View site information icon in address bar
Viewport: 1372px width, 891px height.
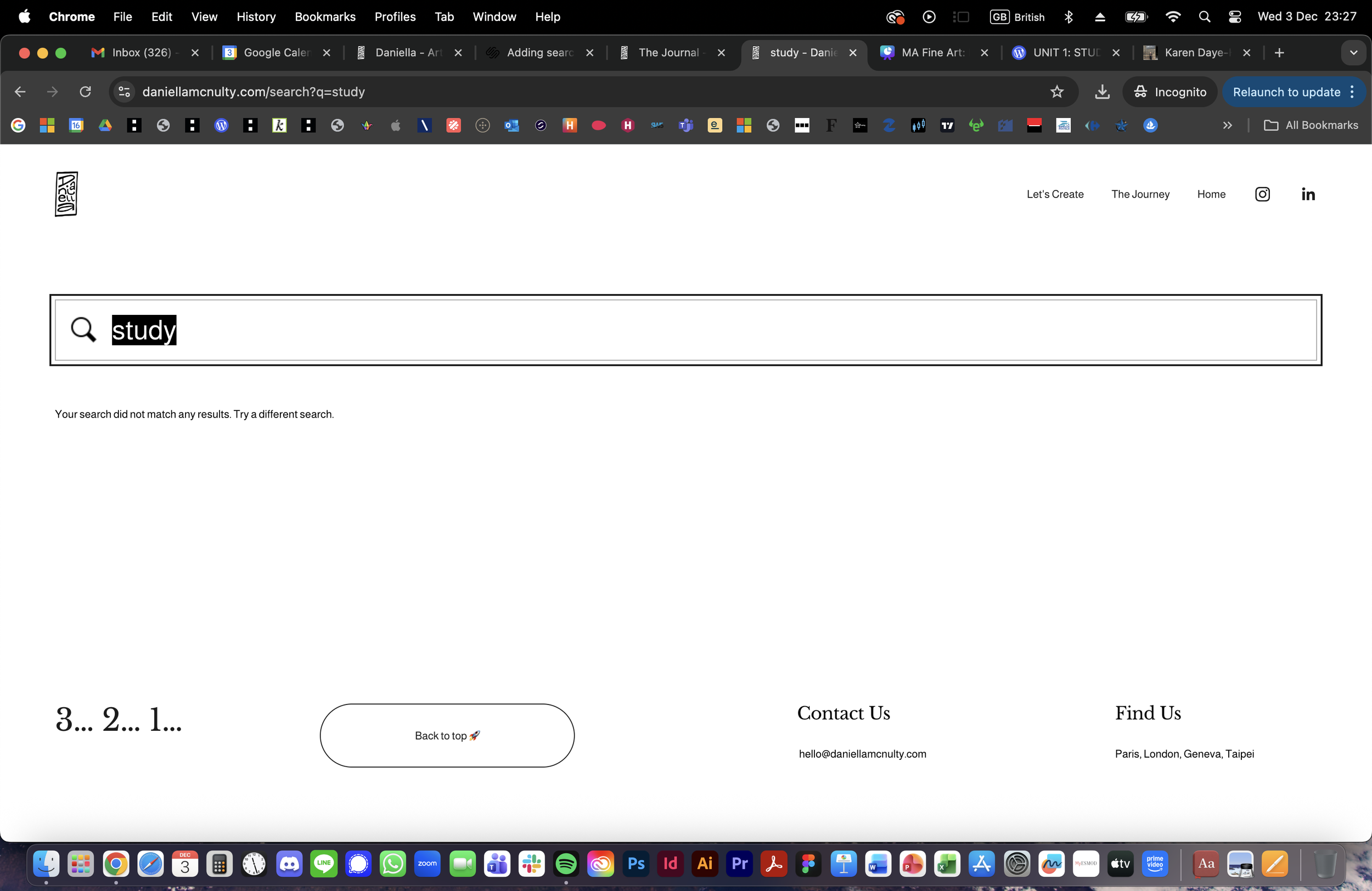(124, 92)
